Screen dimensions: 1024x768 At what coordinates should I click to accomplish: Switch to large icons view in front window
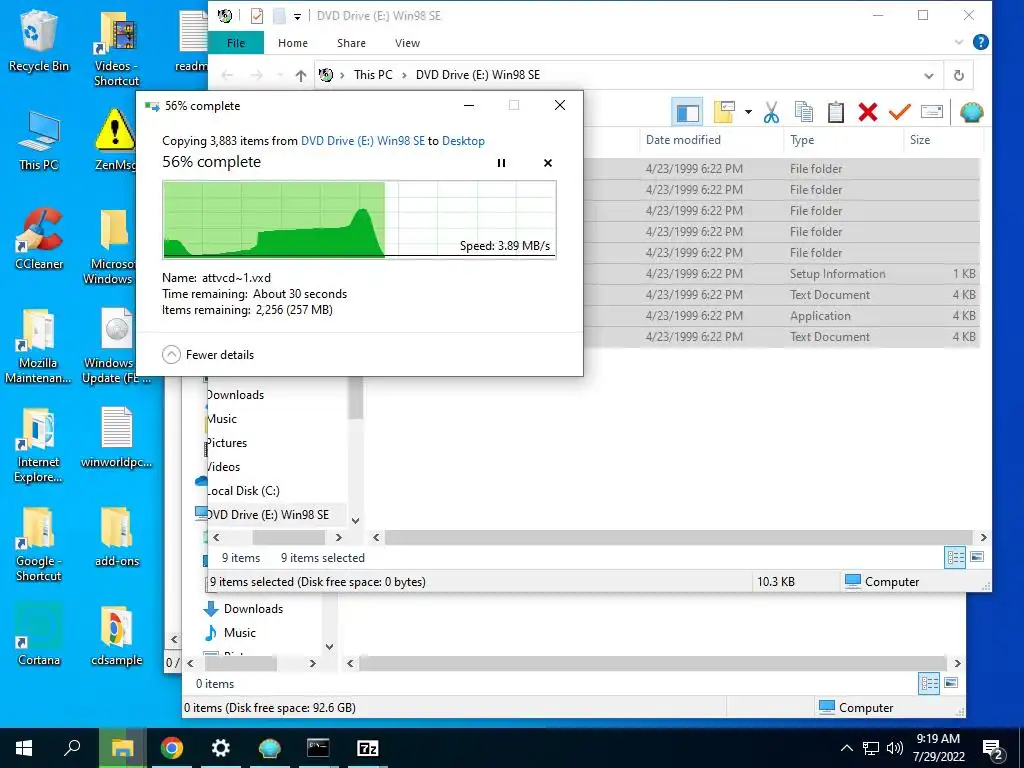click(x=977, y=557)
